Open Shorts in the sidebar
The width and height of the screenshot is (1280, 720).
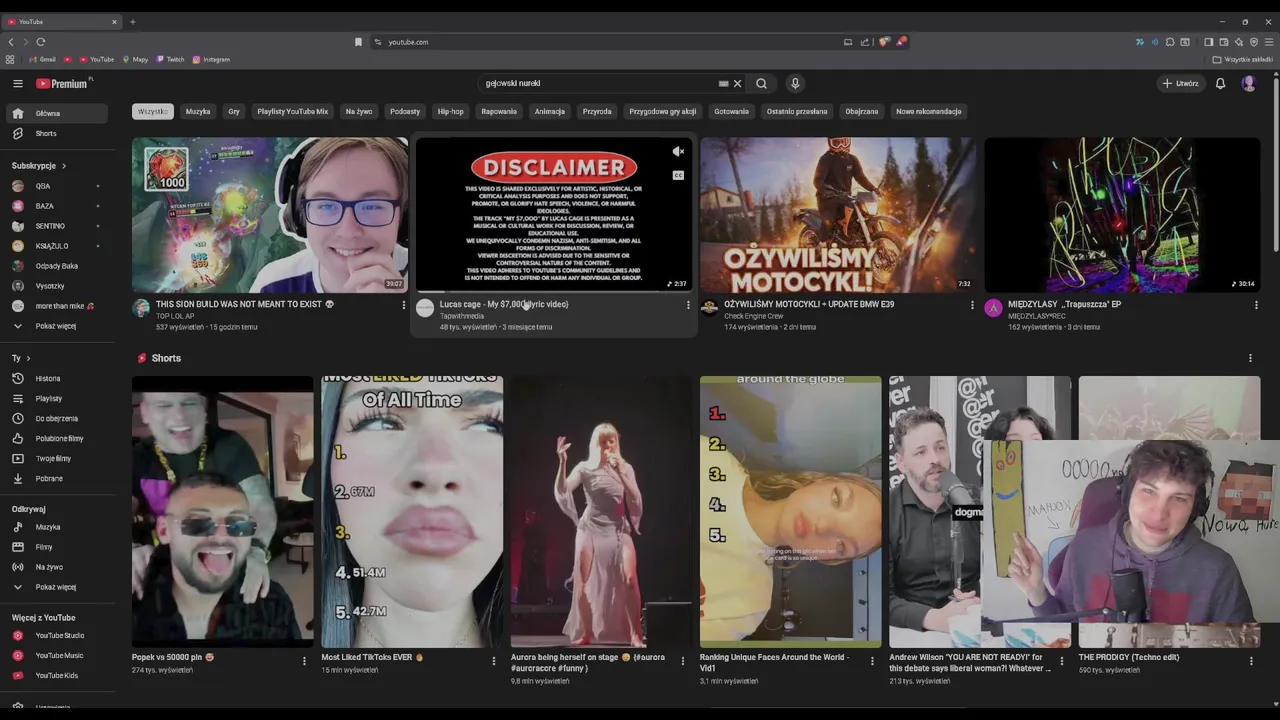[58, 133]
